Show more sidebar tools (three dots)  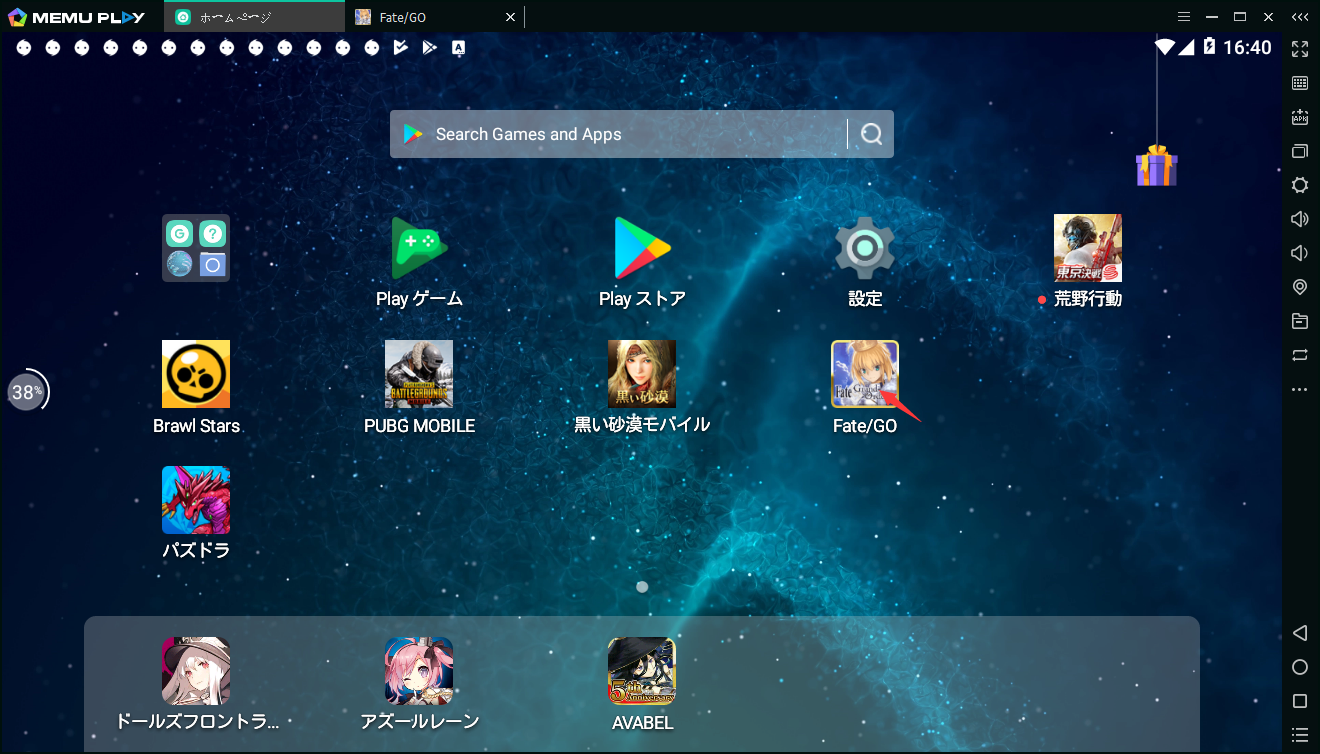1300,389
